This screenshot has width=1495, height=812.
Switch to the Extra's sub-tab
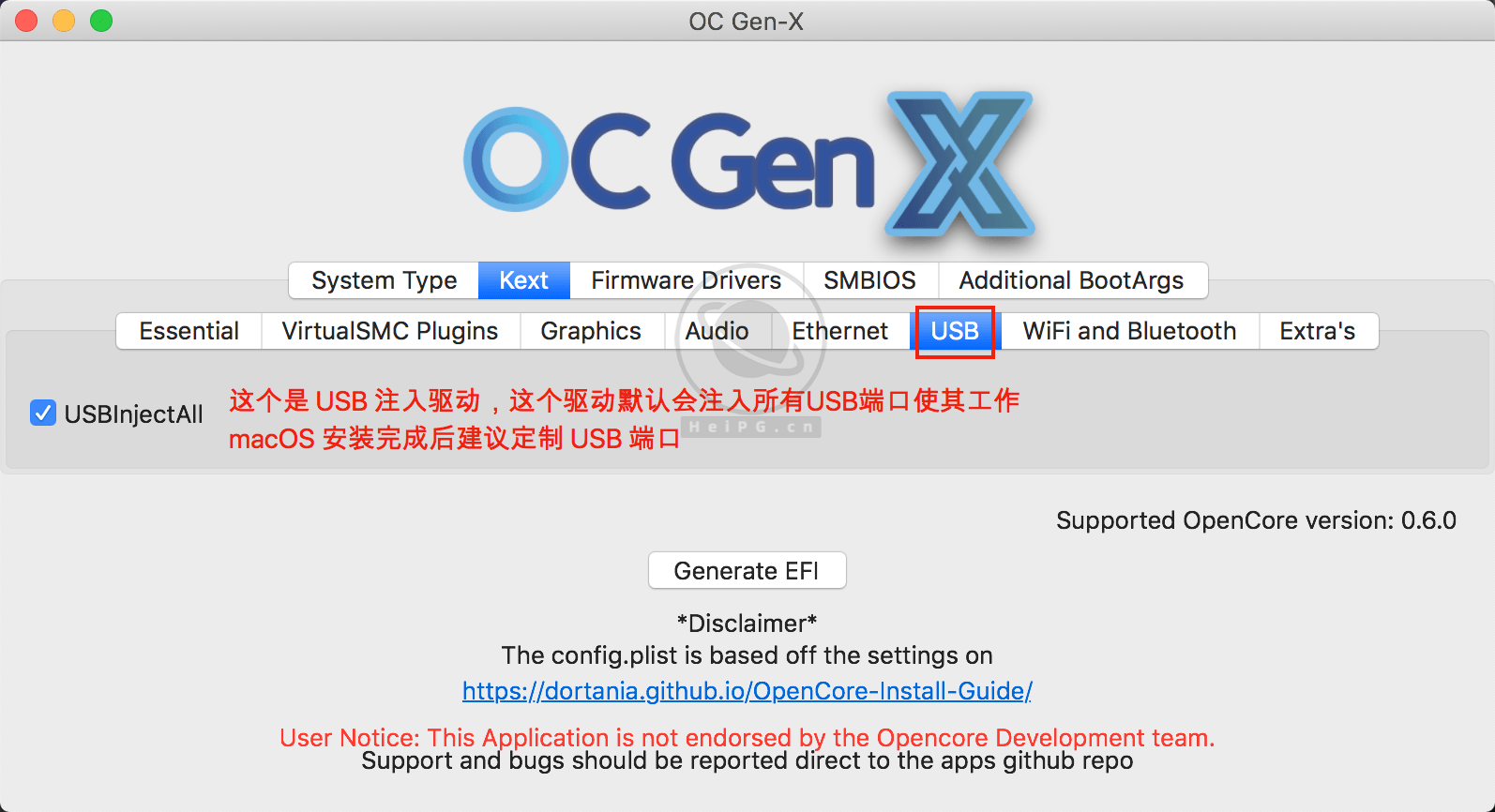1317,331
